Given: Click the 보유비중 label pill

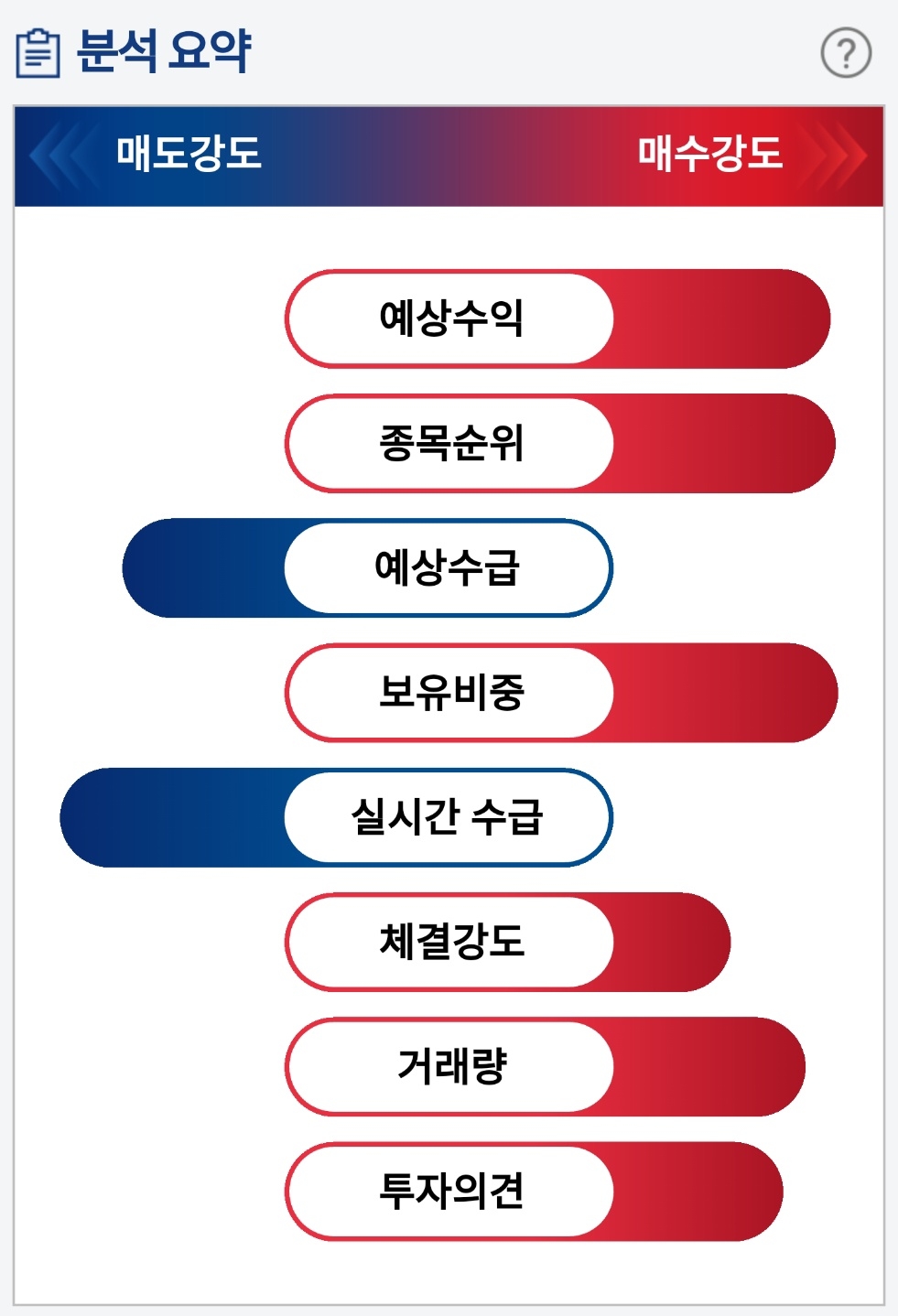Looking at the screenshot, I should 449,693.
